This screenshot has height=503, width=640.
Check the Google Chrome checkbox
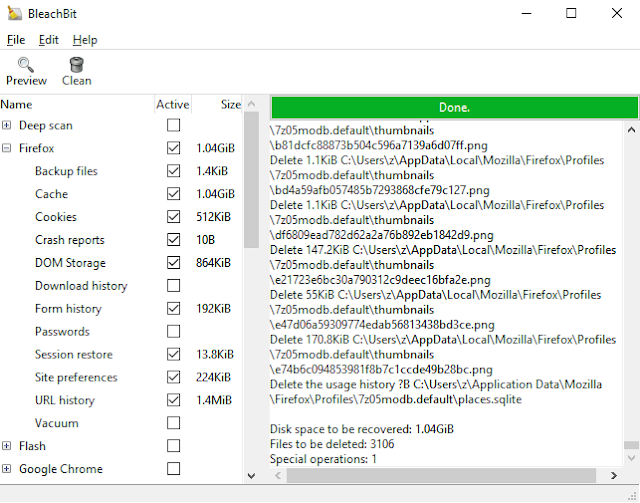pyautogui.click(x=173, y=468)
